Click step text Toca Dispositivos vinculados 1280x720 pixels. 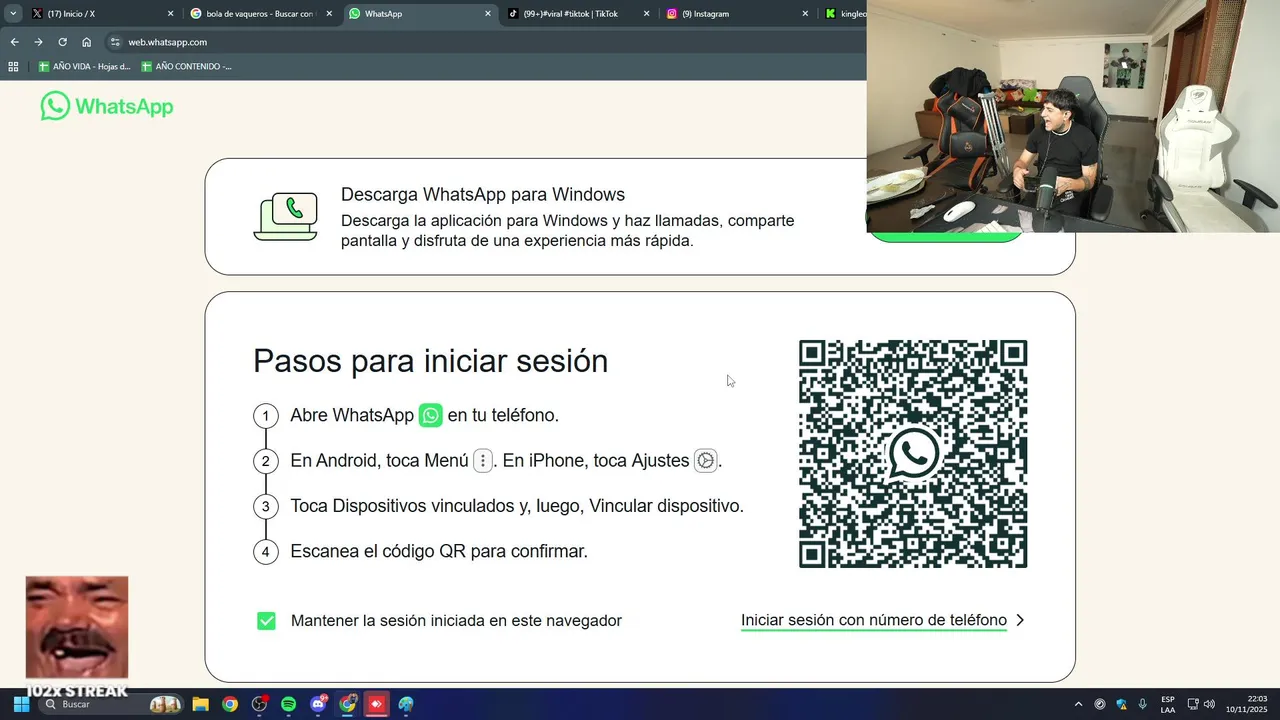coord(517,506)
